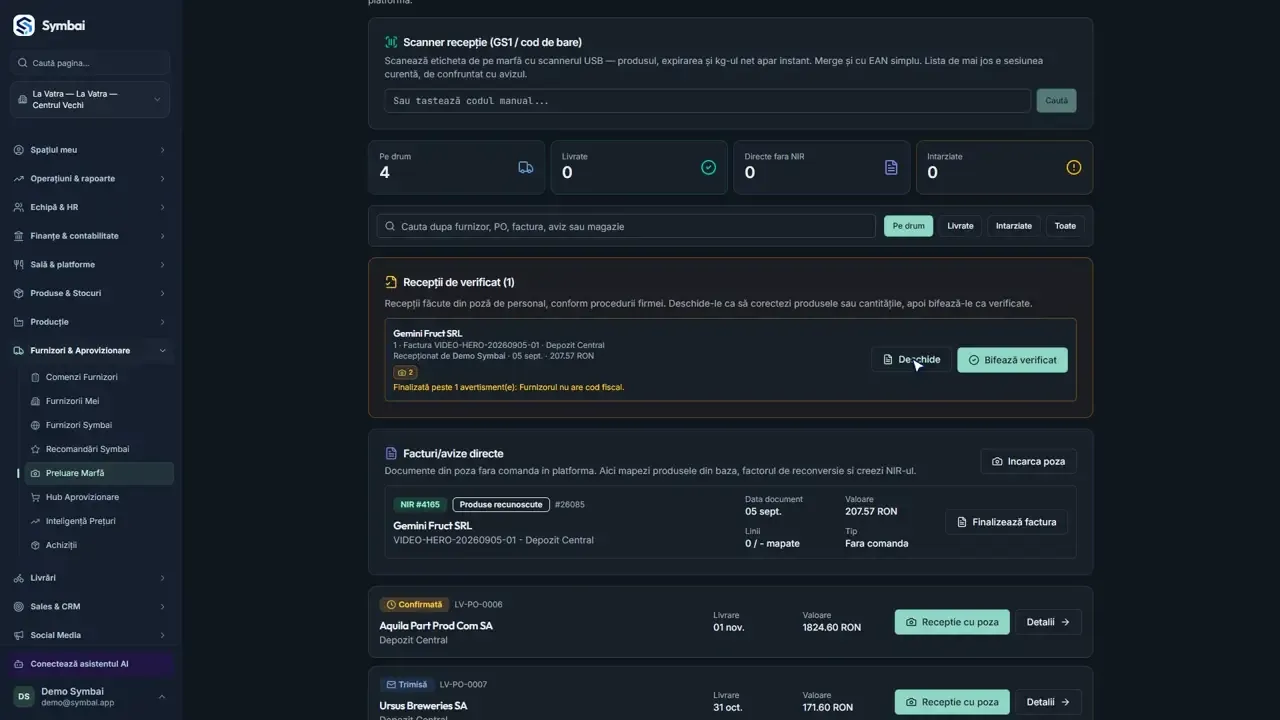Click the truck icon in the Pe drum card
1280x720 pixels.
[526, 167]
